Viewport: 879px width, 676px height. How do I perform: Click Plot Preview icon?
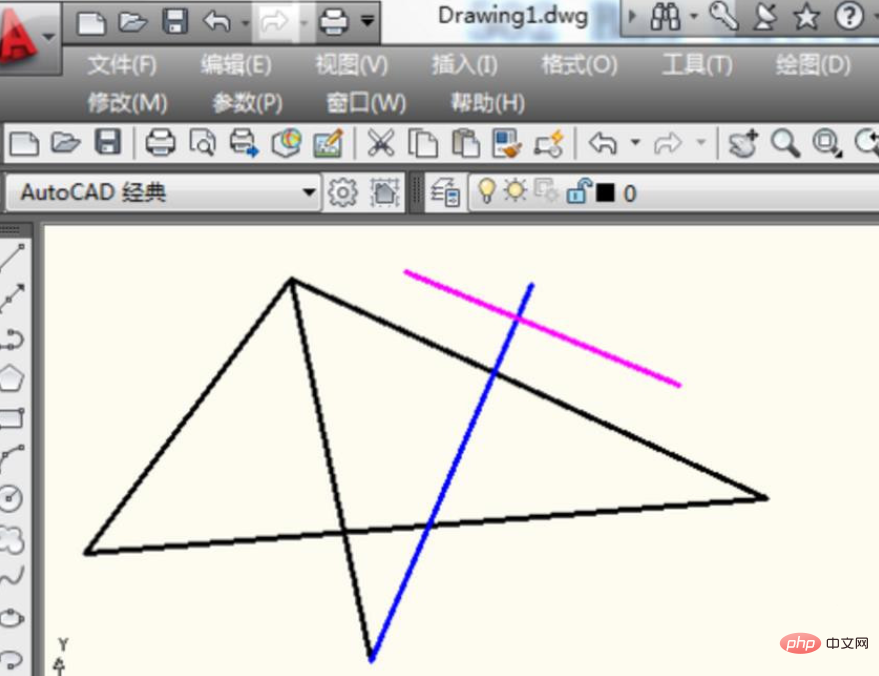coord(202,142)
